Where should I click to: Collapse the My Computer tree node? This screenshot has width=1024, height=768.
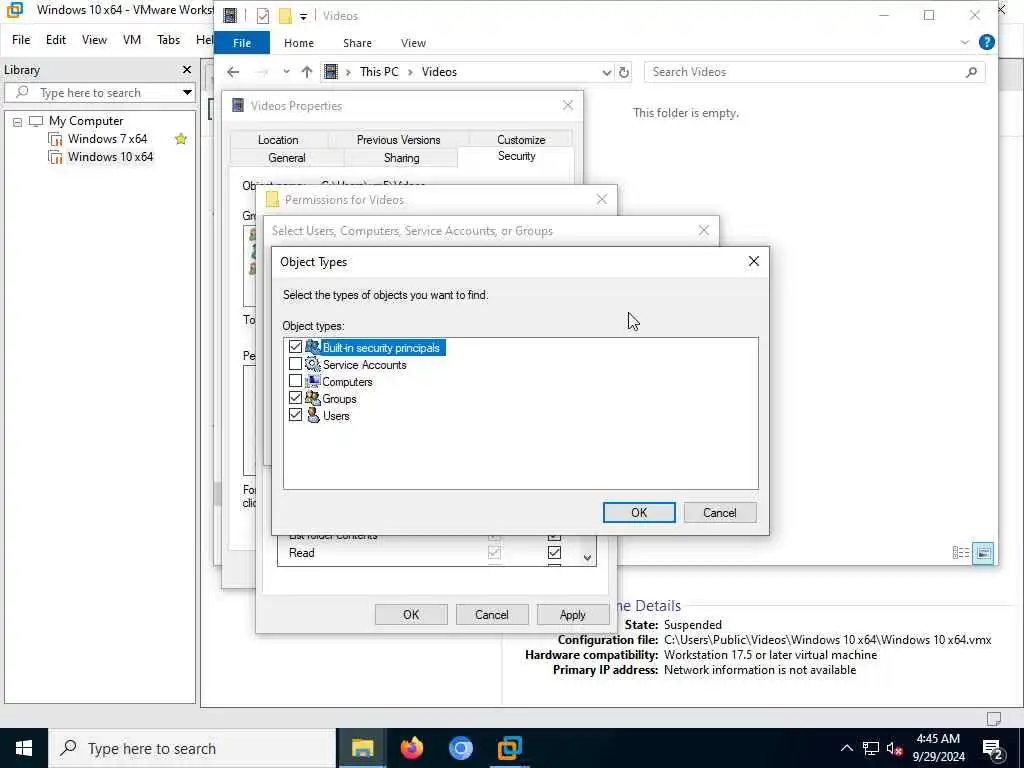click(x=18, y=121)
